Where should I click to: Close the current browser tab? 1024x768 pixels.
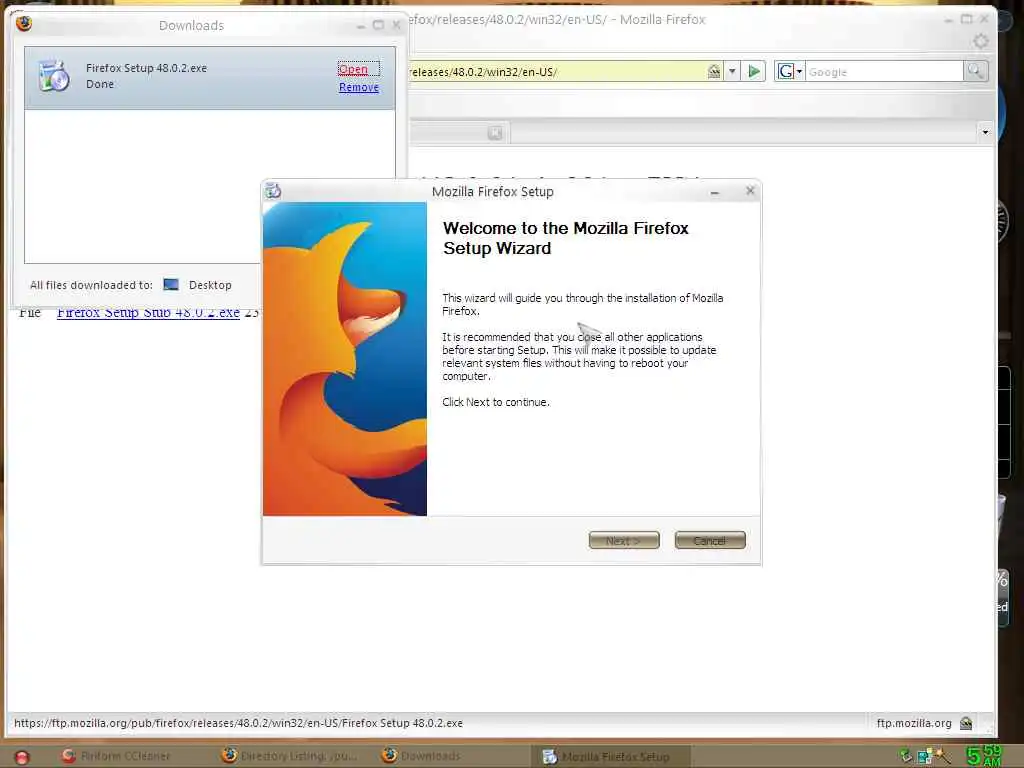pos(495,133)
